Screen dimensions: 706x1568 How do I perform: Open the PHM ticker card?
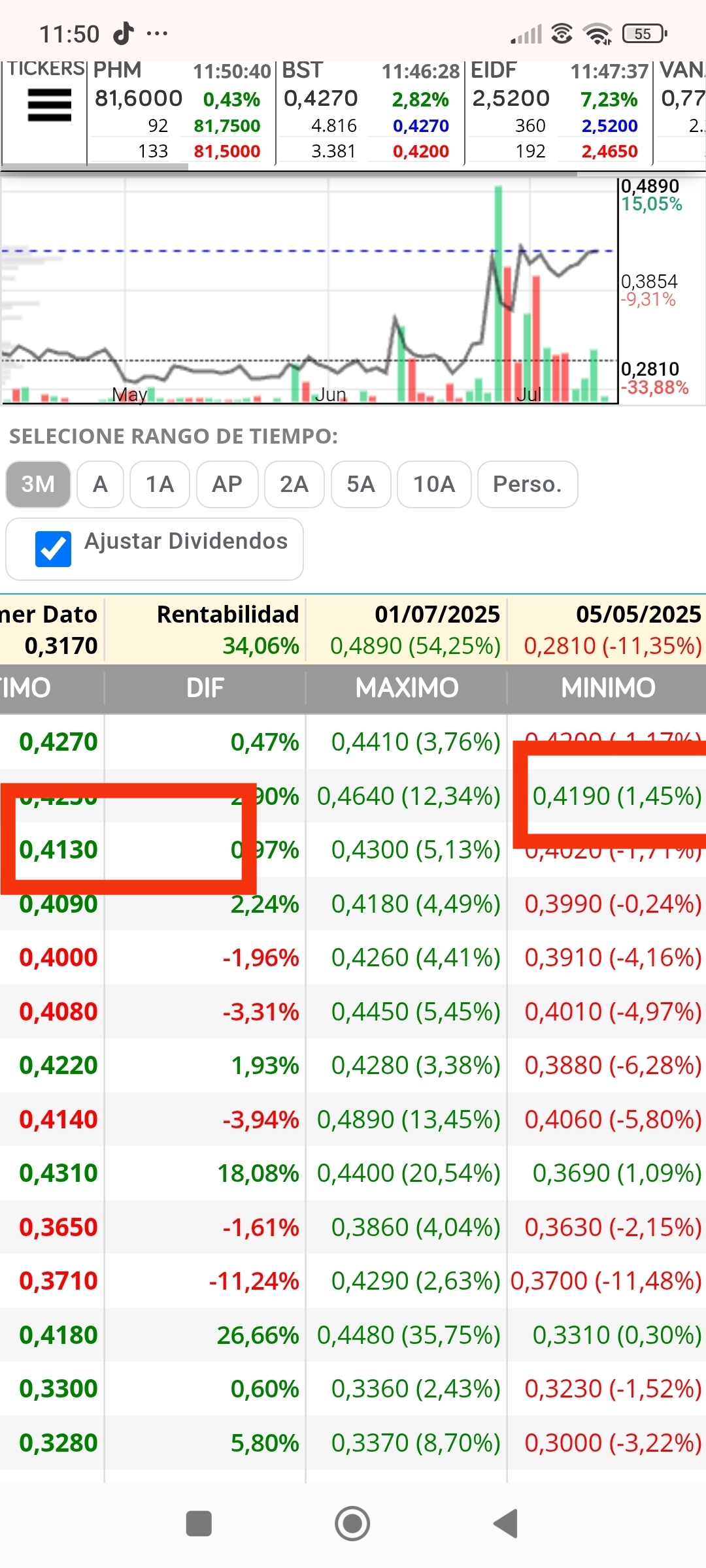[181, 112]
